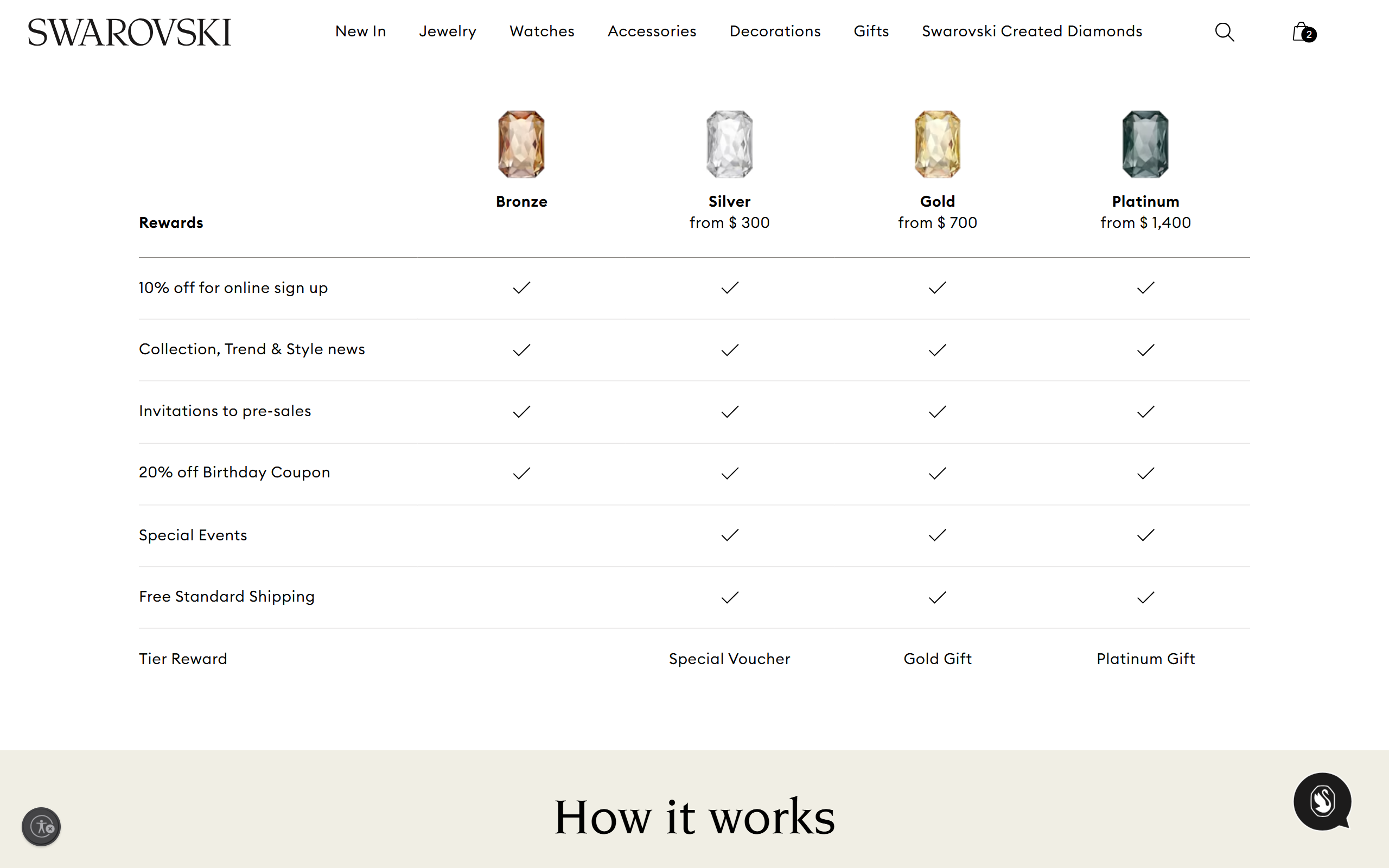Open the accessibility options button
1389x868 pixels.
pos(41,827)
